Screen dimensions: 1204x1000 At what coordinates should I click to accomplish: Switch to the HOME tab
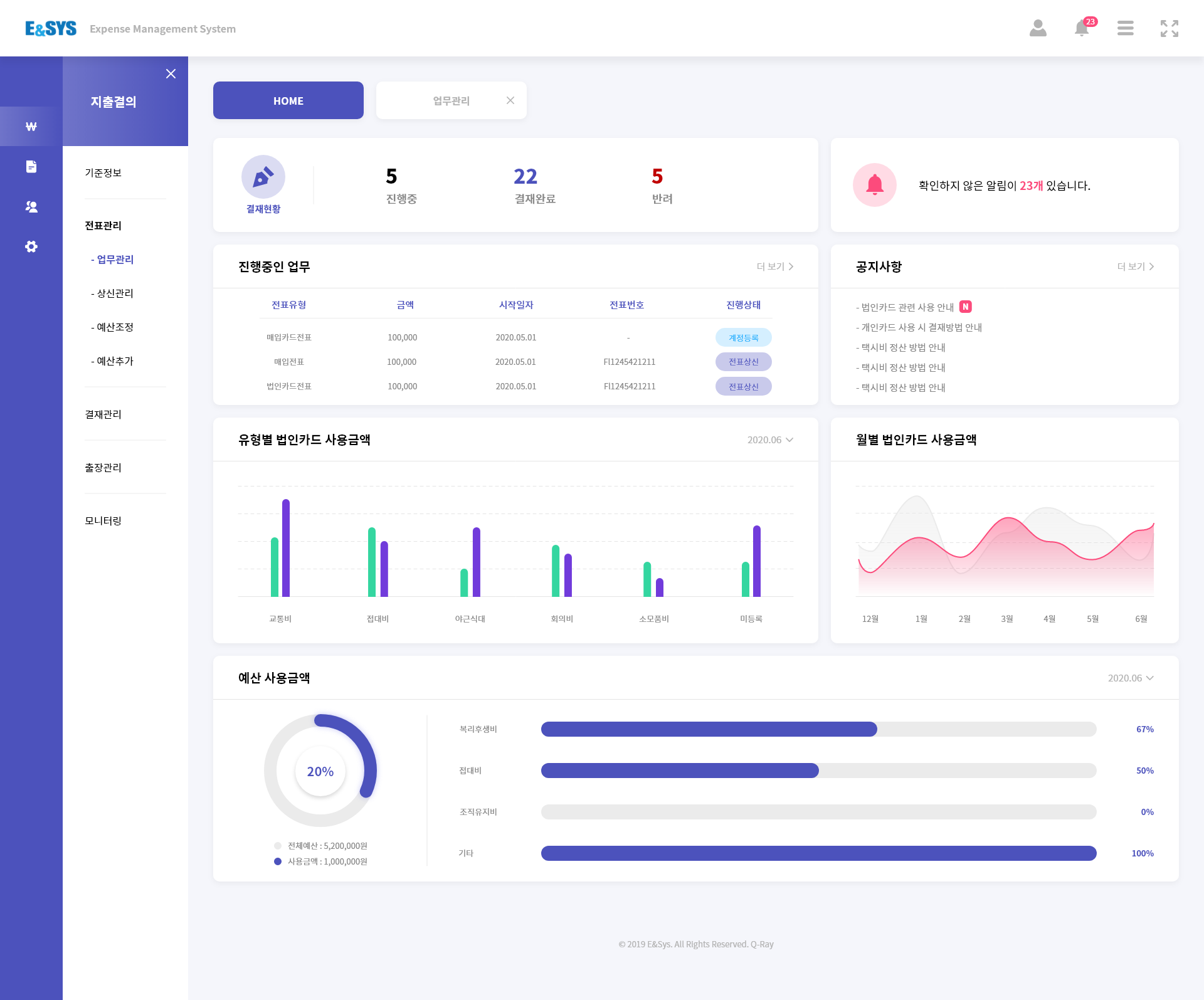[288, 100]
